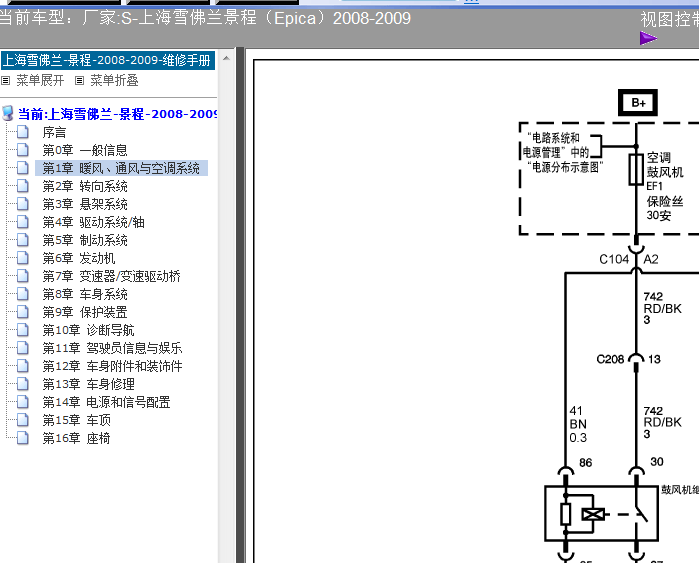Viewport: 699px width, 563px height.
Task: Open 第13章 车身修理
Action: coord(88,384)
